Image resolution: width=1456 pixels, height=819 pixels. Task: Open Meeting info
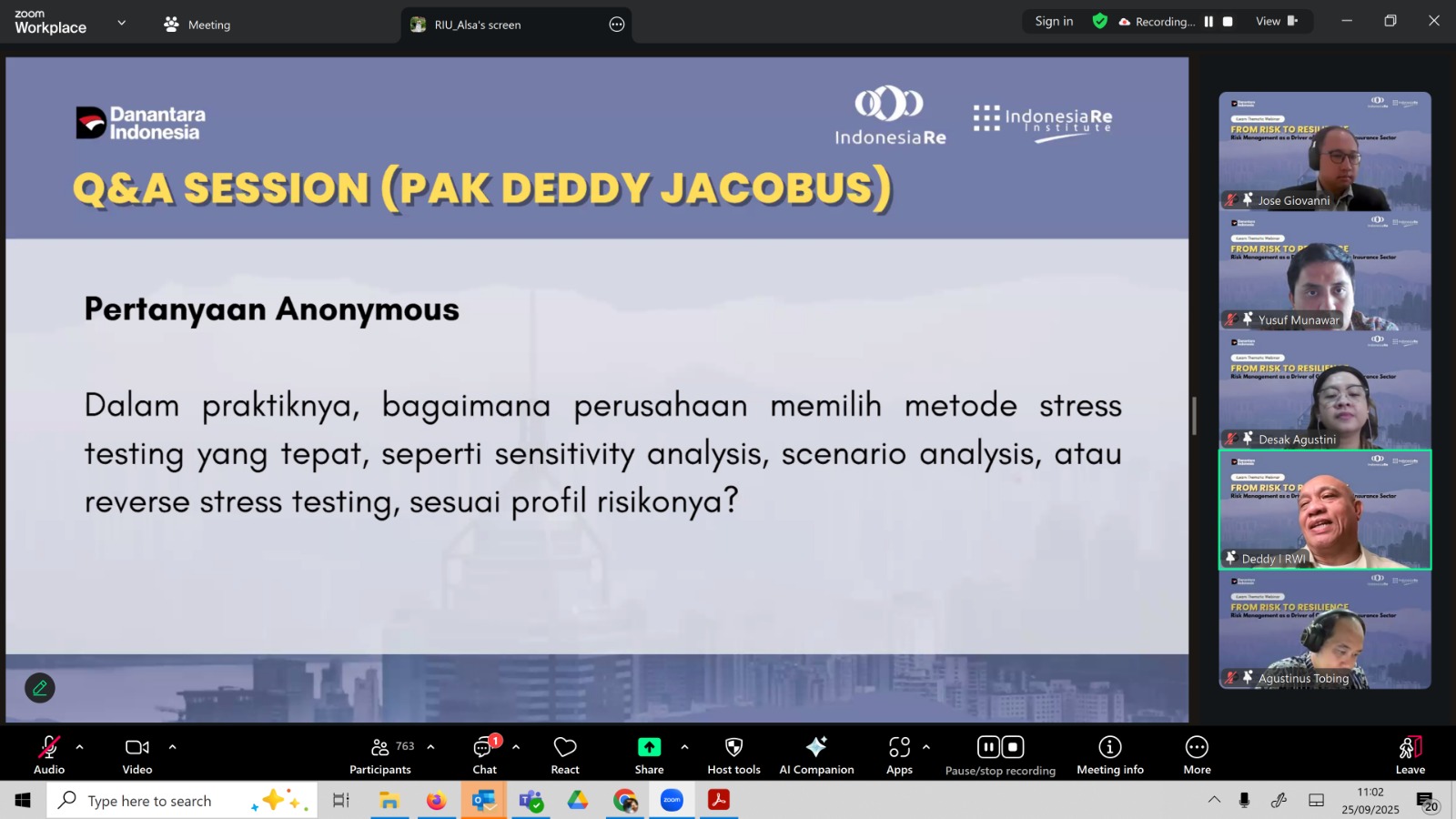(1109, 755)
